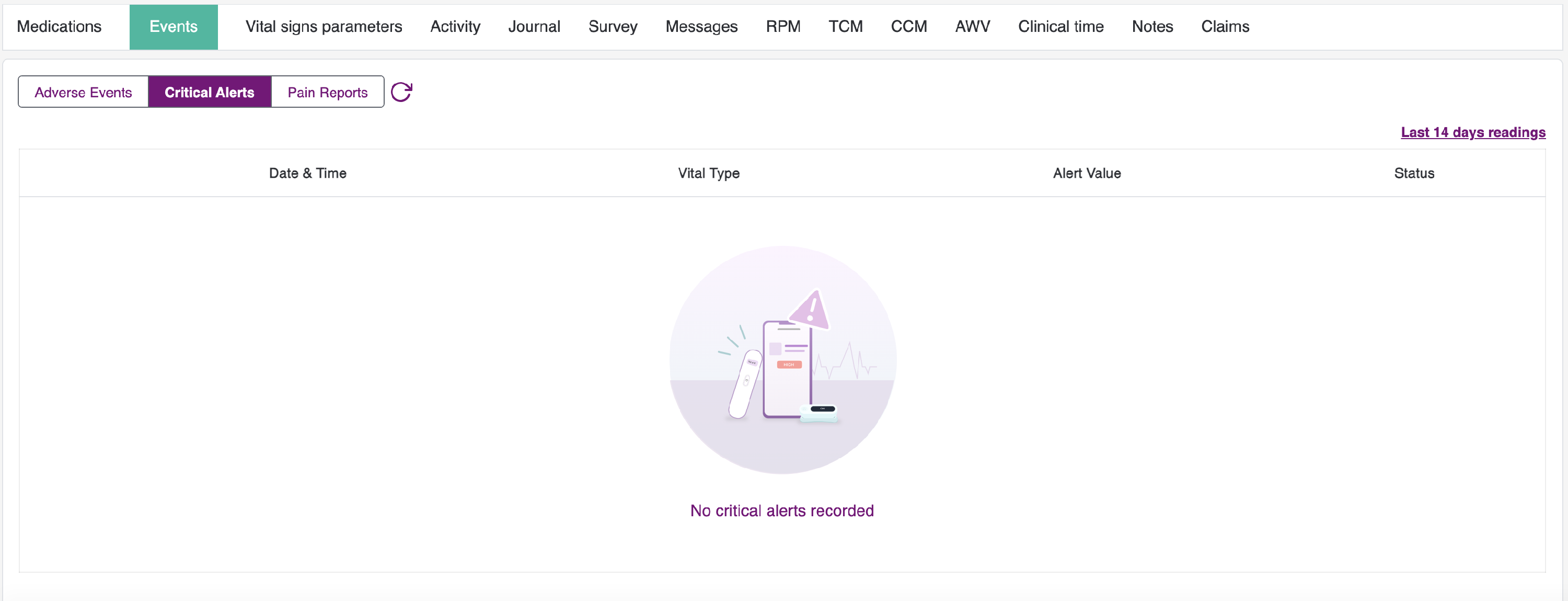View the Messages tab

pyautogui.click(x=701, y=27)
